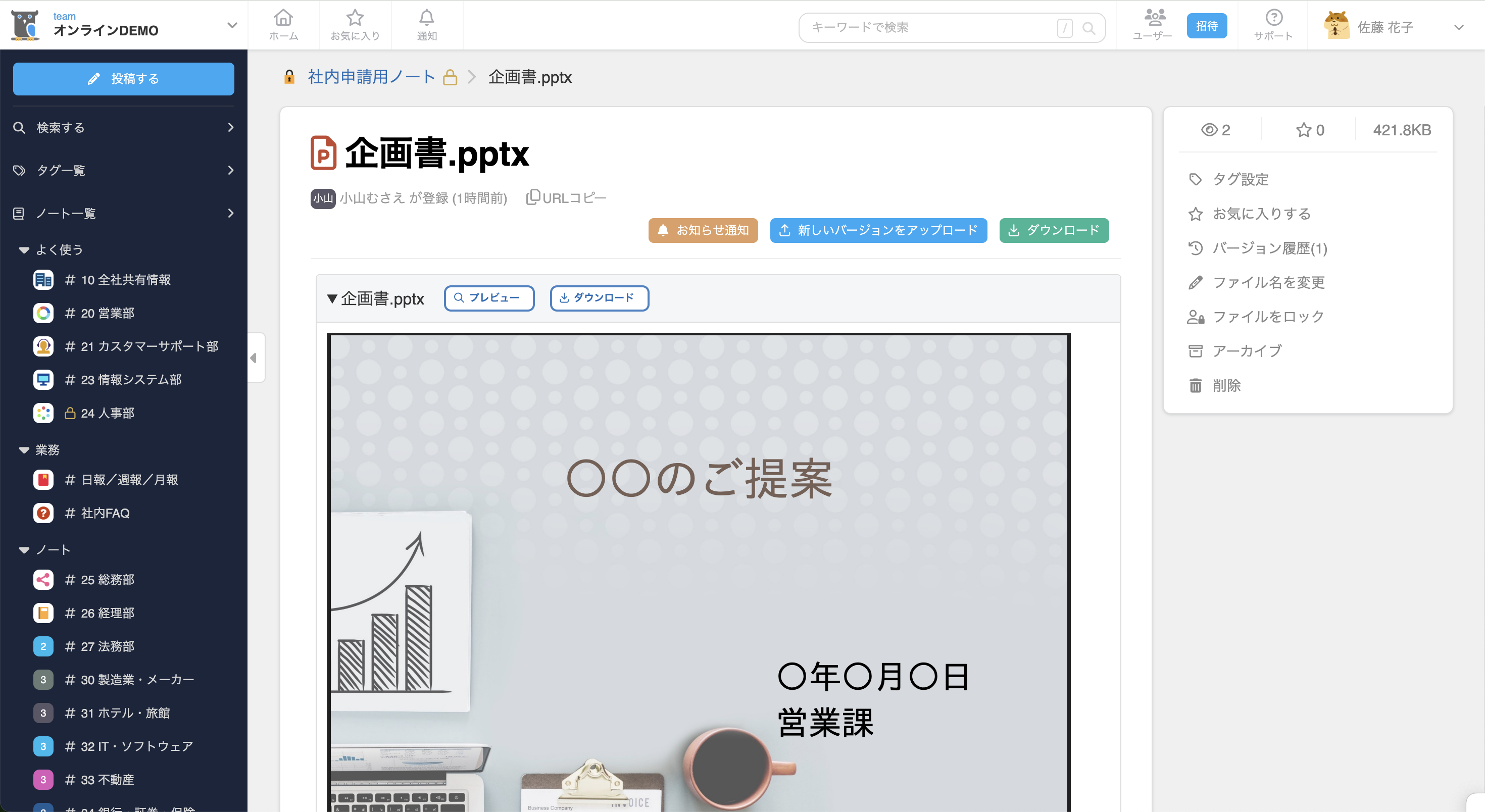
Task: Open バージョン履歴(1)
Action: coord(1258,248)
